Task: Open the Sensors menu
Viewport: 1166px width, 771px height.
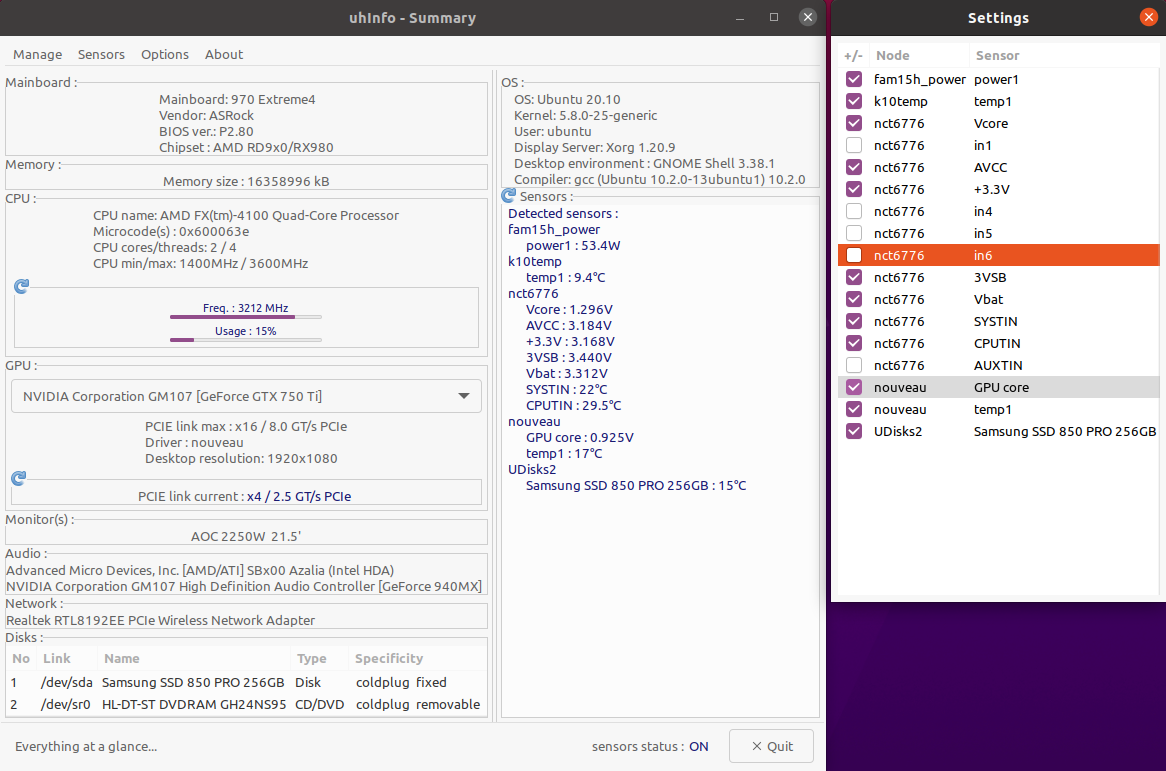Action: tap(101, 54)
